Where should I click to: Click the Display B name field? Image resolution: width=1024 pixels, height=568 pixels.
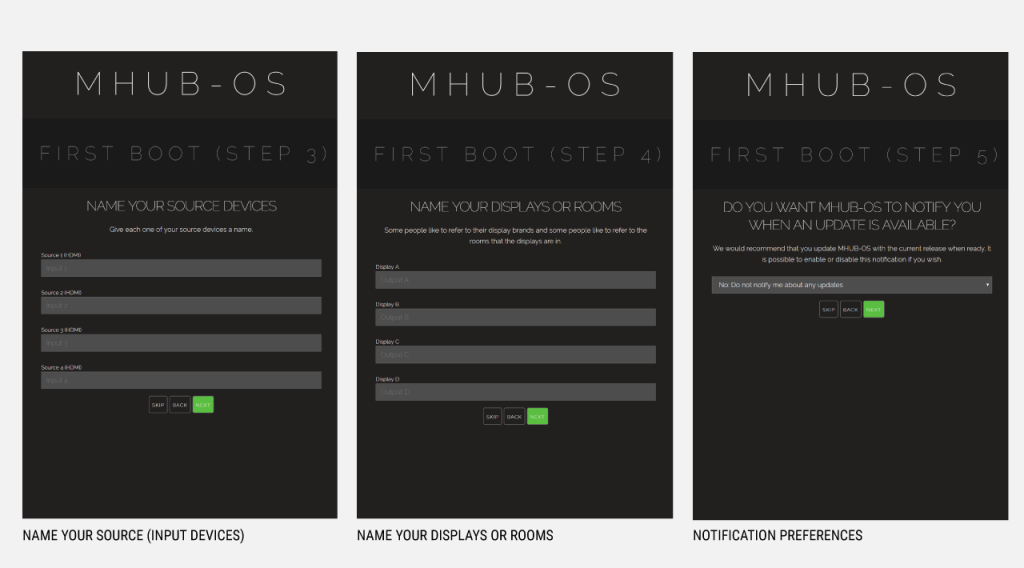point(515,317)
